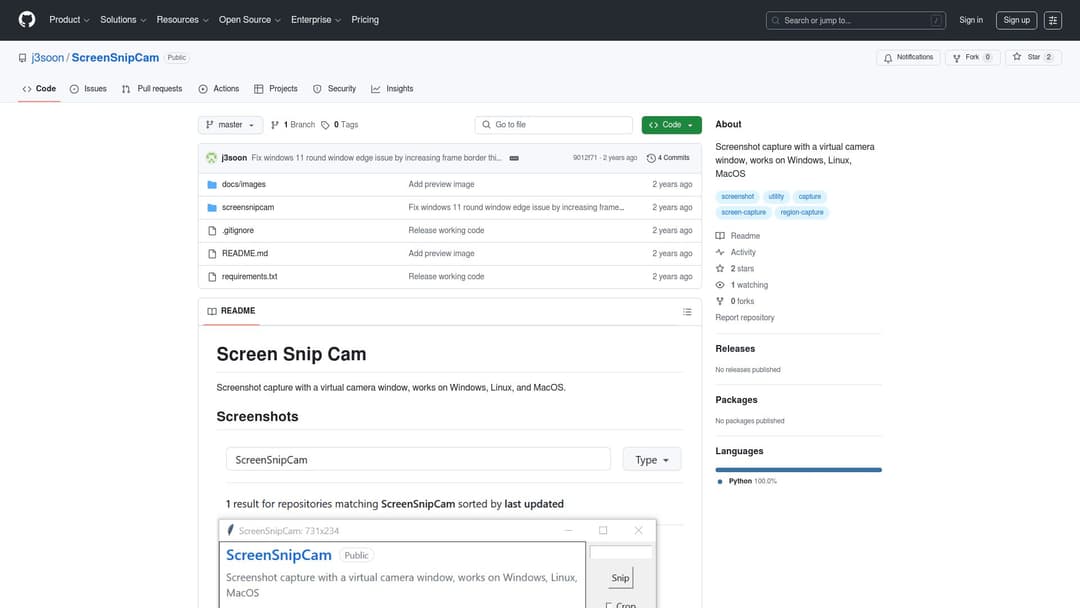This screenshot has width=1080, height=608.
Task: Click the history clock icon by 4 Commits
Action: tap(651, 158)
